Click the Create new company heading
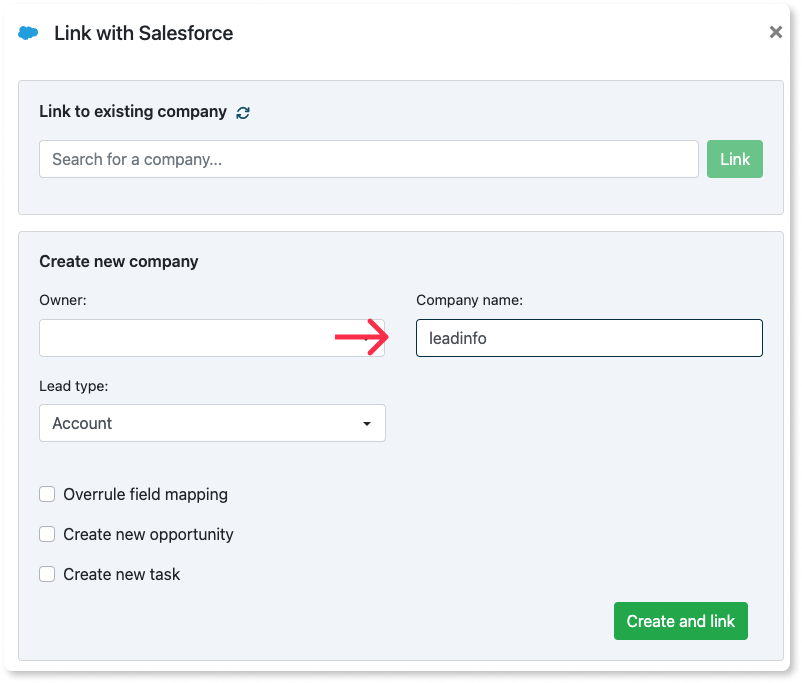Viewport: 802px width, 683px height. [x=119, y=261]
